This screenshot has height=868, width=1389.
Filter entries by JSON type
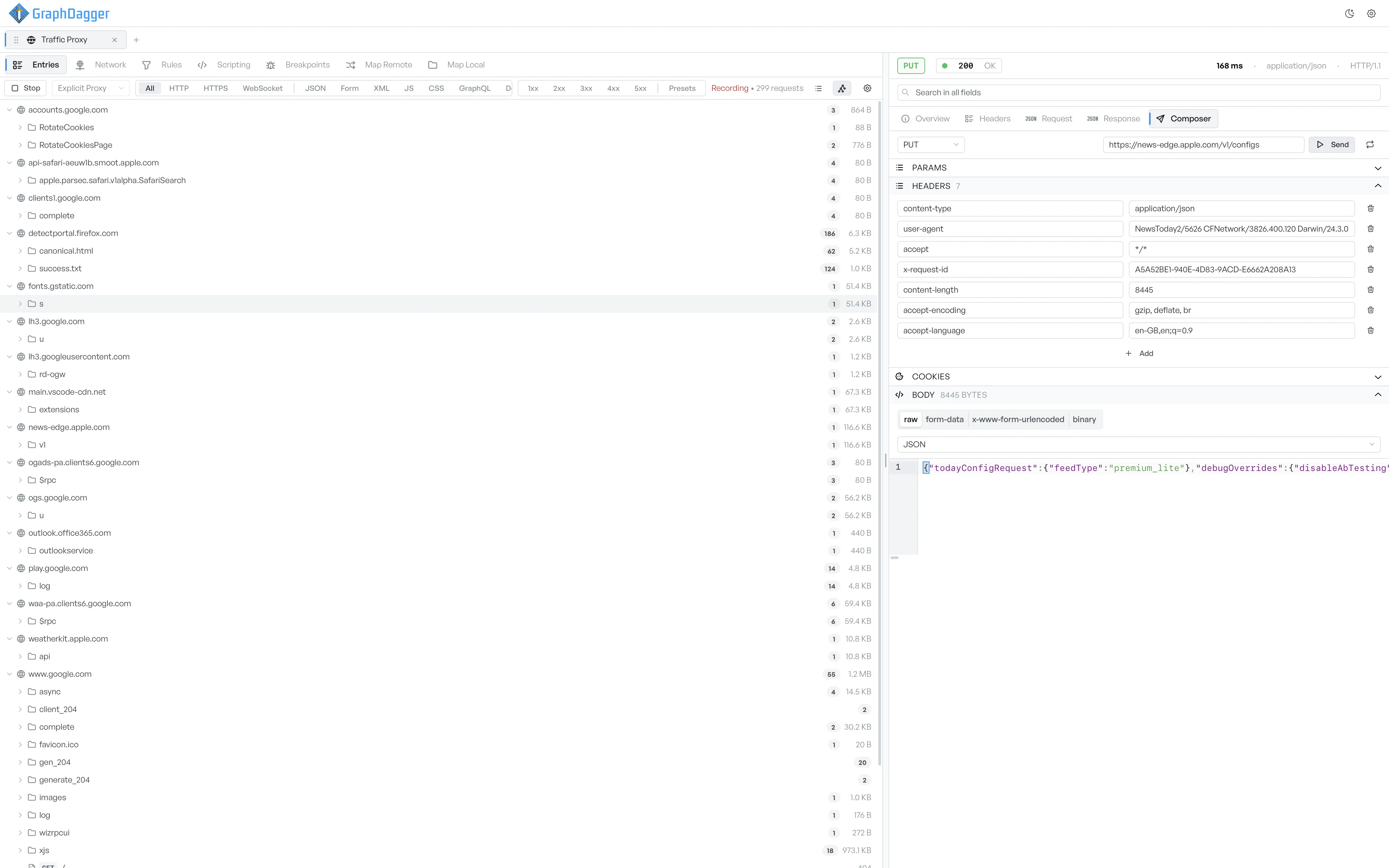pyautogui.click(x=315, y=88)
